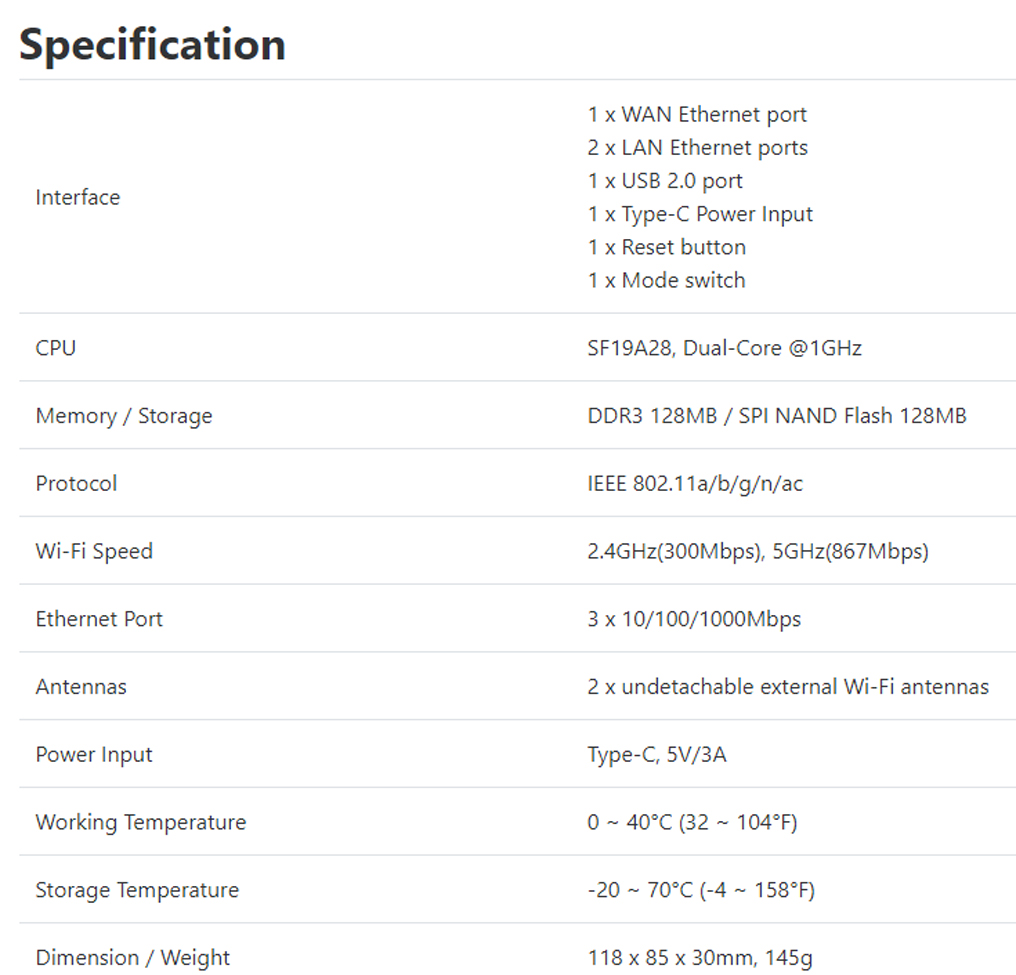Click the Protocol row label
1016x975 pixels.
point(76,483)
